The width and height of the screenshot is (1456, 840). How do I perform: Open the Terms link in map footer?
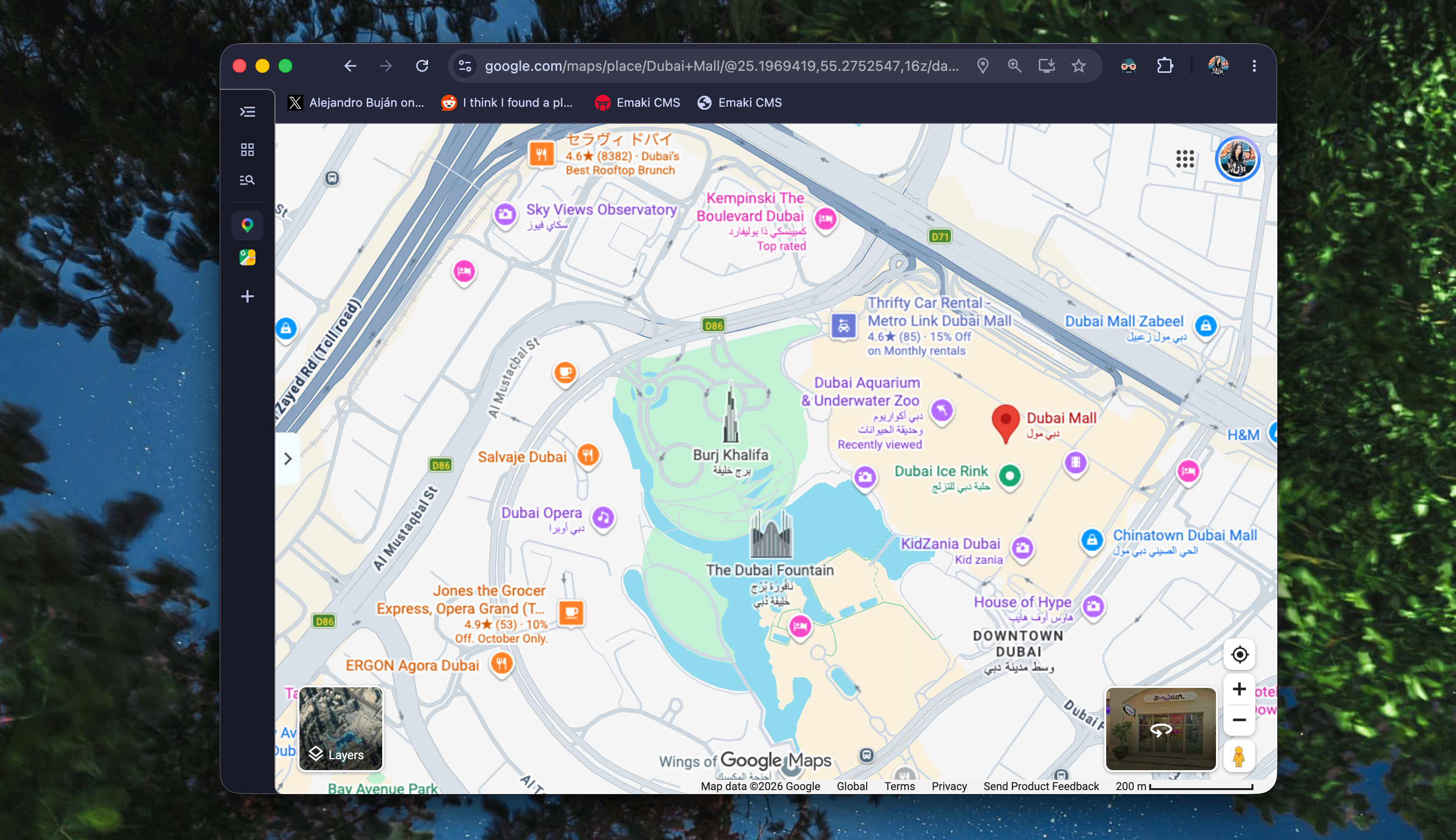tap(900, 786)
